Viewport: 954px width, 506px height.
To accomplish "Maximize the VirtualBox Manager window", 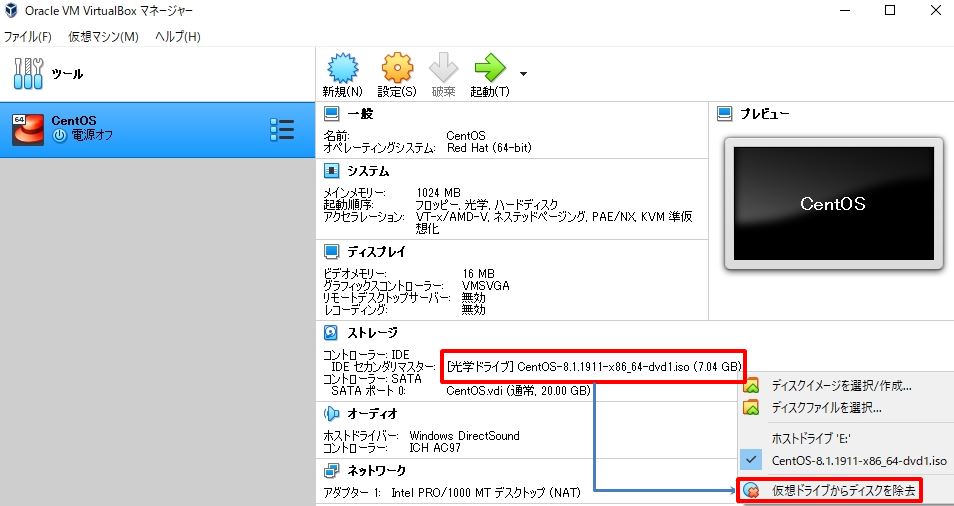I will coord(890,10).
